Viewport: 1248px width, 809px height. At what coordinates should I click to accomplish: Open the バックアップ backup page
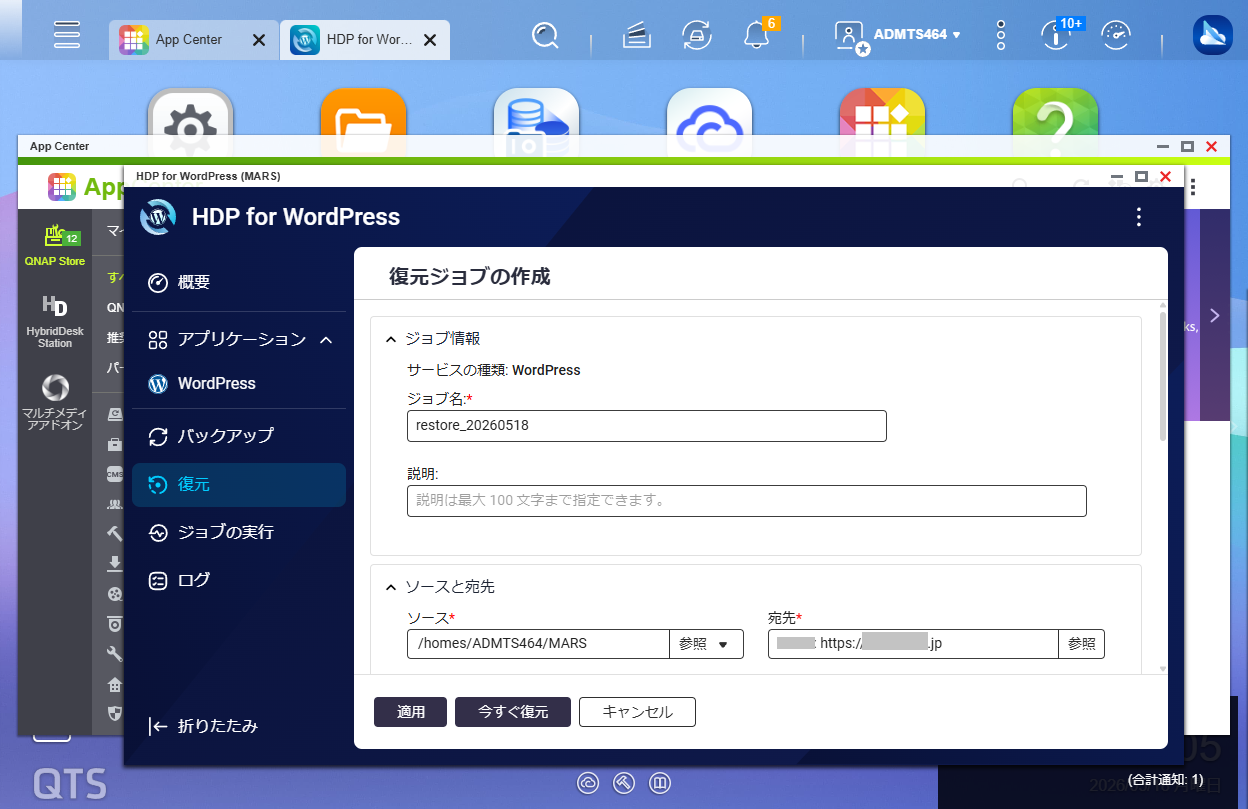click(x=239, y=436)
